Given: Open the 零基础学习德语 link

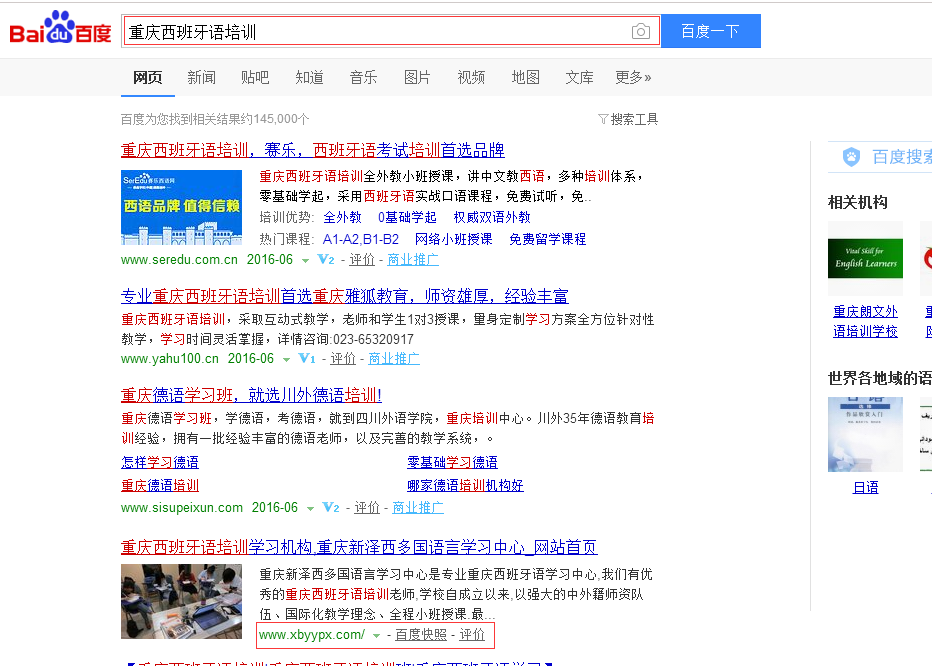Looking at the screenshot, I should 452,461.
